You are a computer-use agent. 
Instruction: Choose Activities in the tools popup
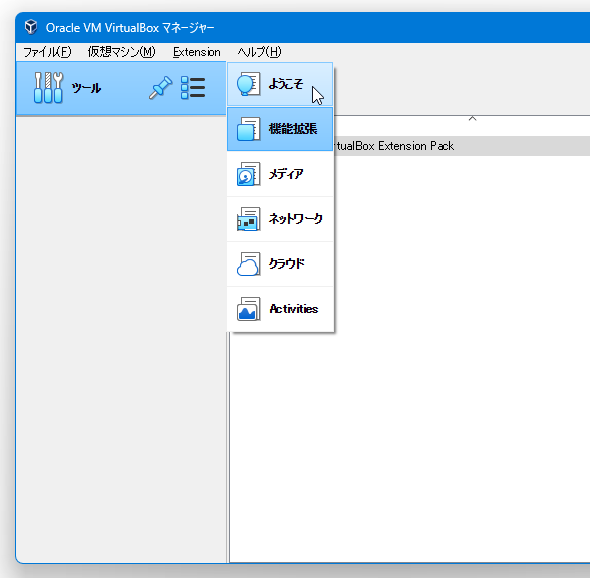point(280,309)
